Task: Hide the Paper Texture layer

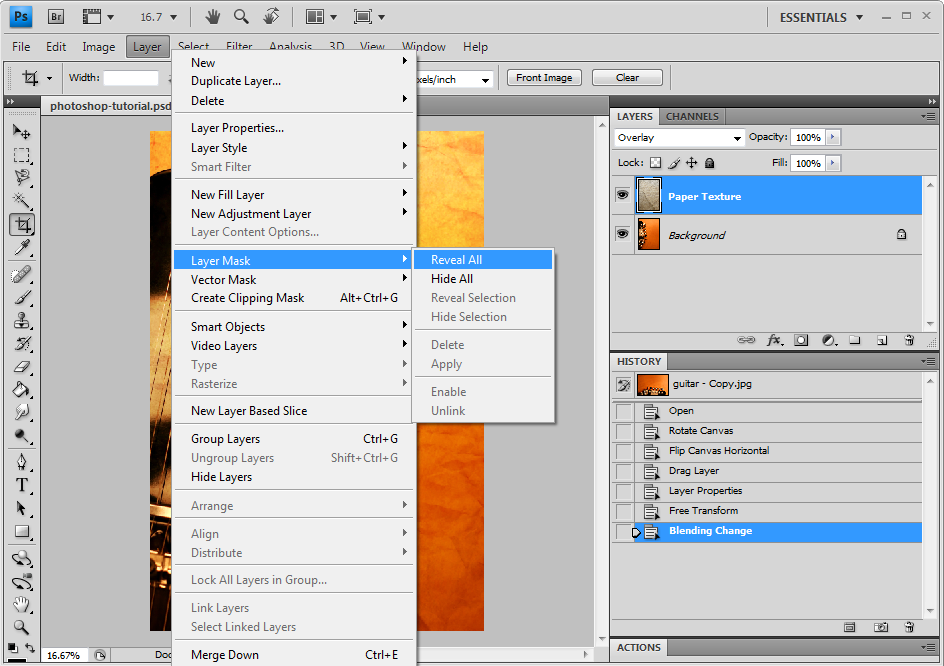Action: [x=622, y=196]
